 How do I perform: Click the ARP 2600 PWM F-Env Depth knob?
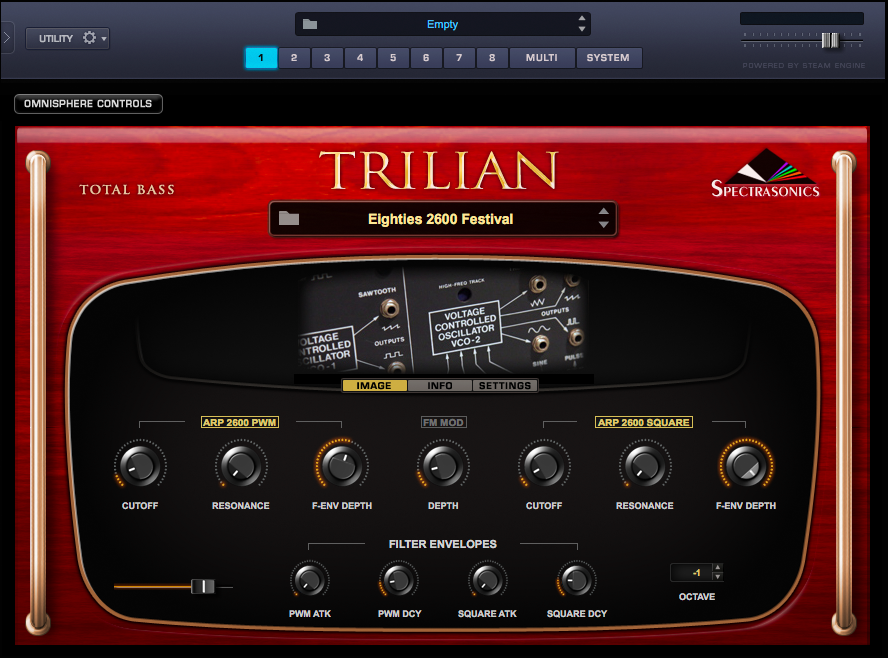(341, 465)
